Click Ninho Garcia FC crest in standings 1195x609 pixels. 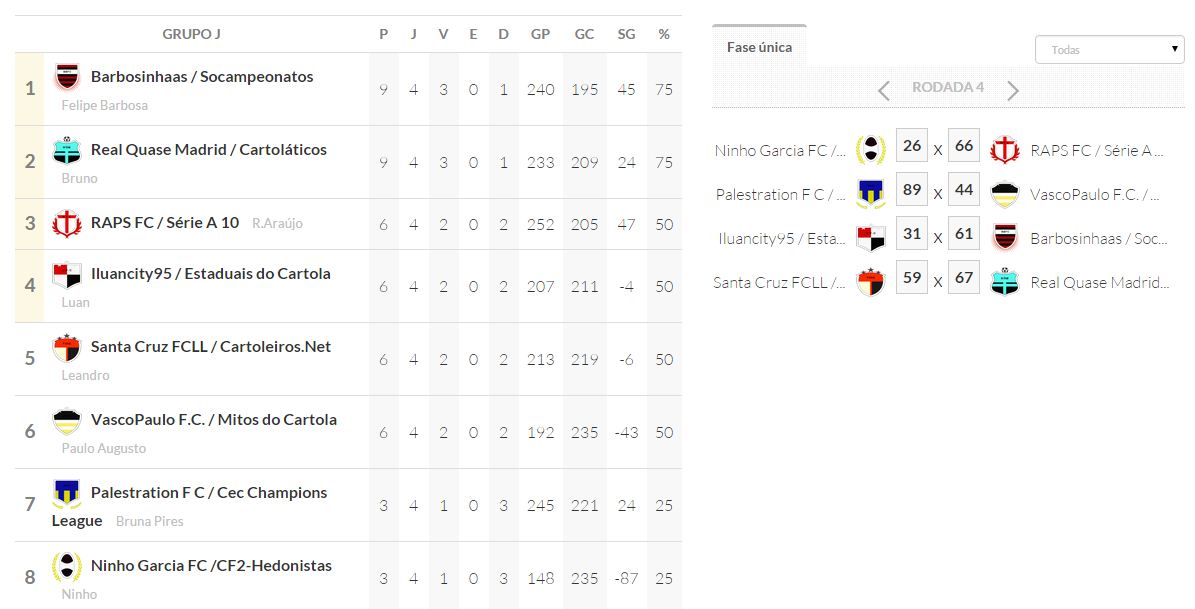[67, 566]
